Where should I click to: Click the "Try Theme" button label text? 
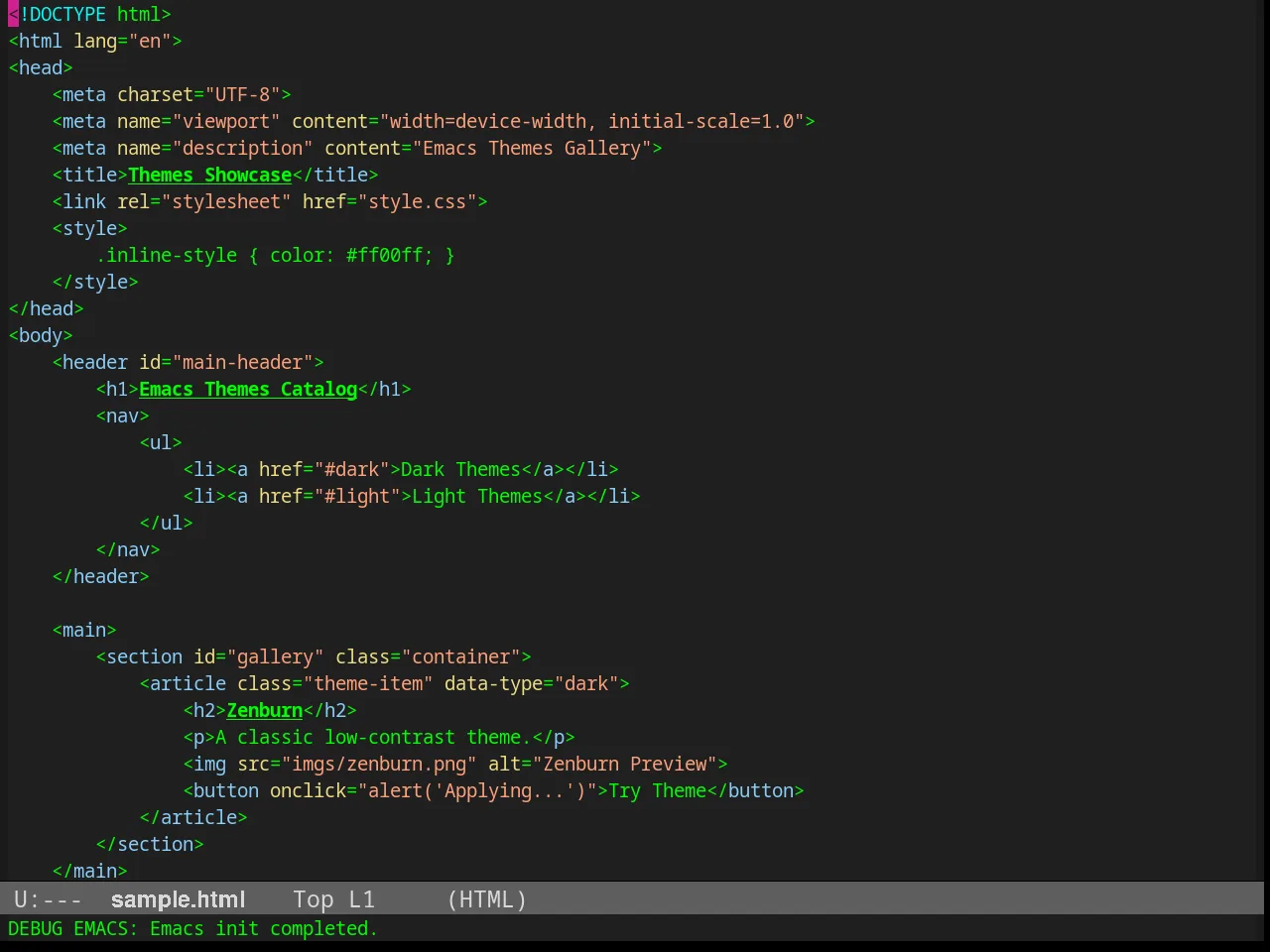point(658,790)
